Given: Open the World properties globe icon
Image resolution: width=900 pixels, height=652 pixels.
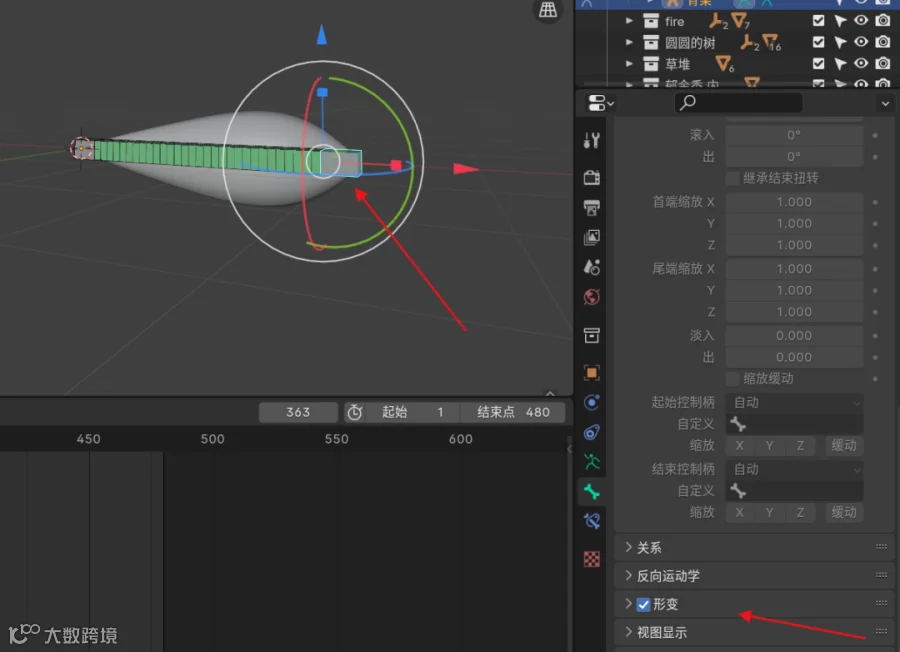Looking at the screenshot, I should (592, 297).
